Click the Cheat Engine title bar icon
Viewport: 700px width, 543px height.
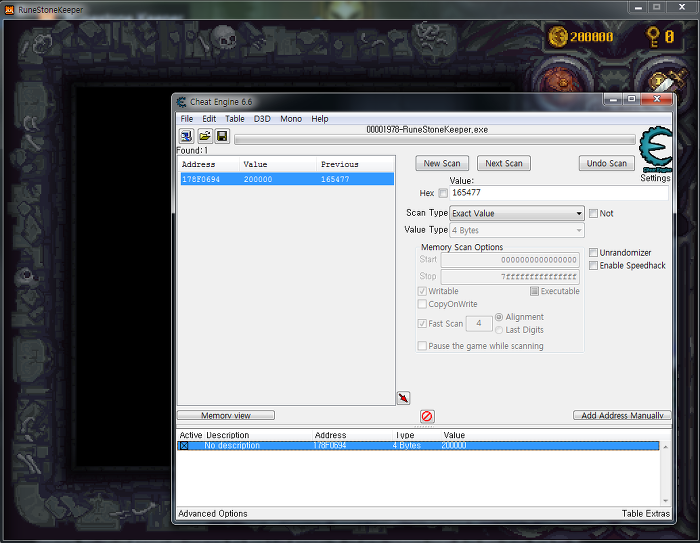181,102
